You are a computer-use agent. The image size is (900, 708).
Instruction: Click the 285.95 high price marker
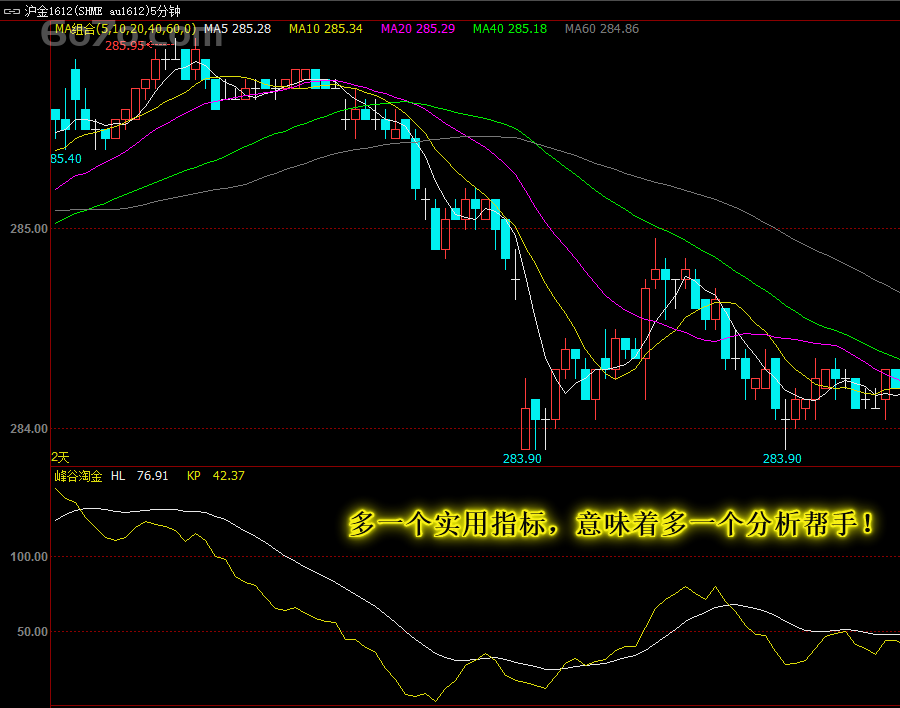coord(125,45)
